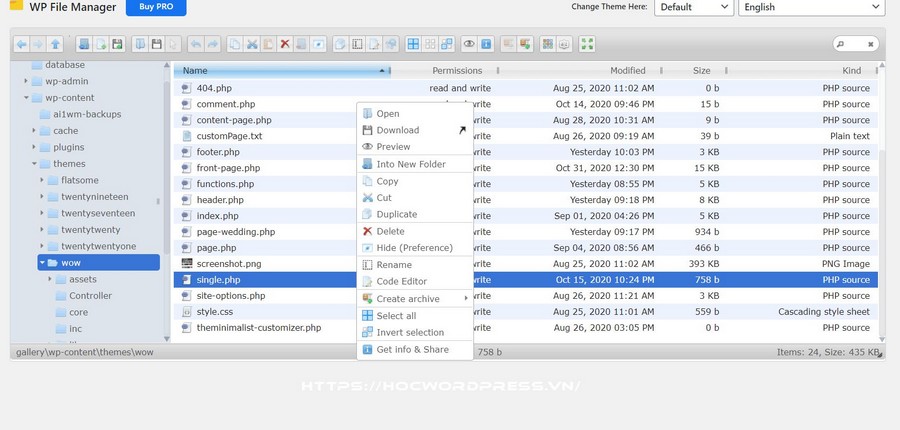Viewport: 900px width, 430px height.
Task: Toggle fullscreen with the green arrows icon
Action: (x=587, y=44)
